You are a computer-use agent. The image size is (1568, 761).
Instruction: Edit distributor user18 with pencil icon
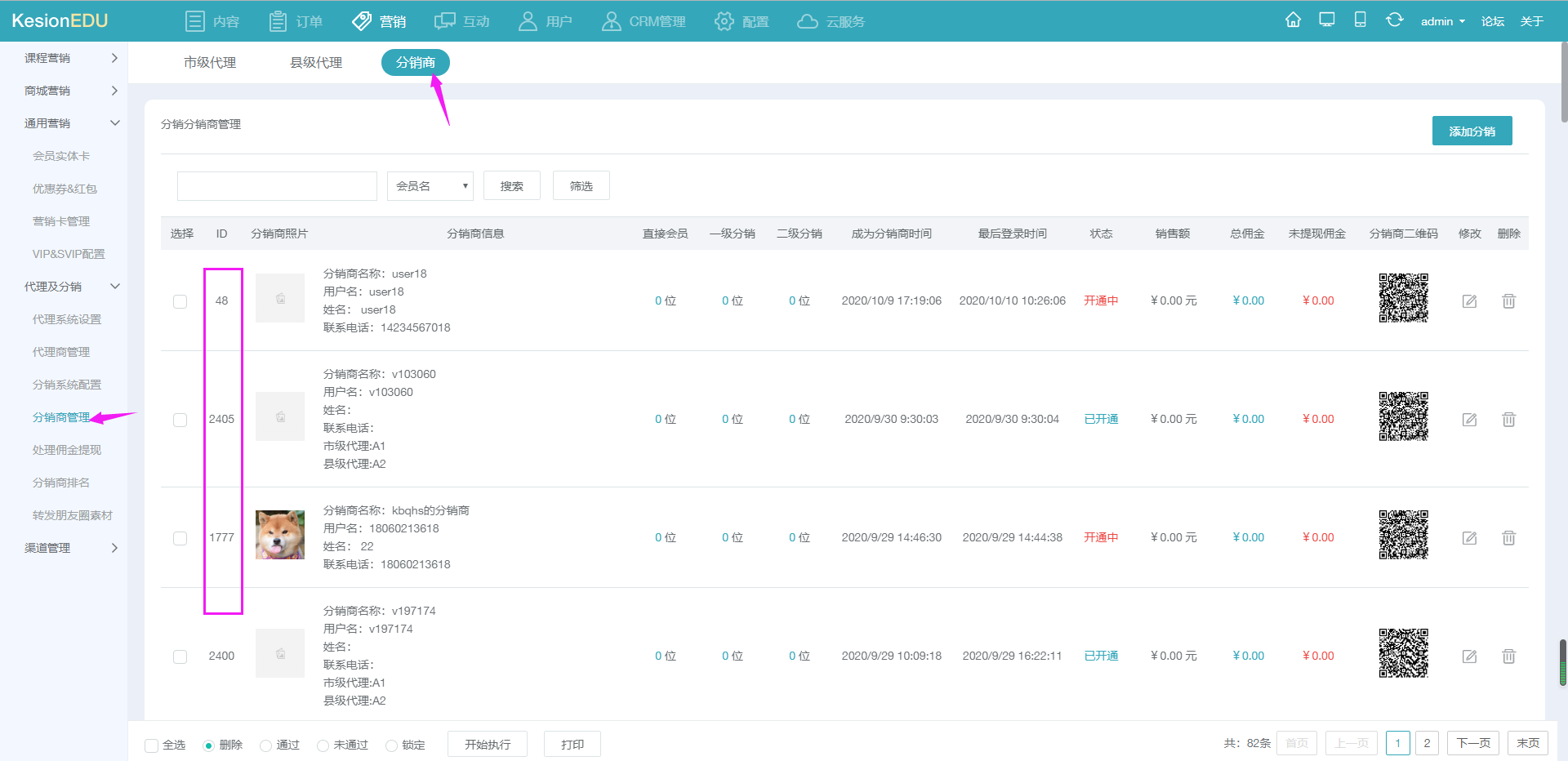pyautogui.click(x=1469, y=301)
